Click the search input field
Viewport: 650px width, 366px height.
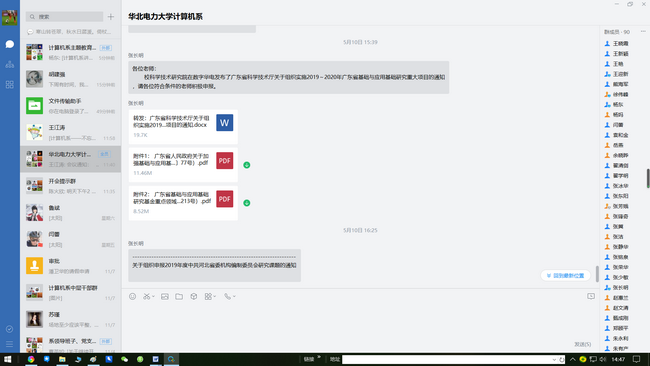click(64, 17)
